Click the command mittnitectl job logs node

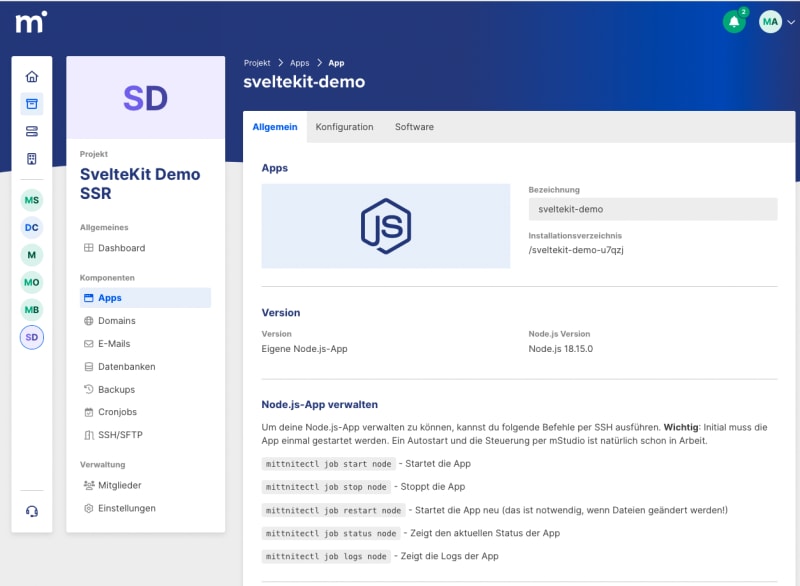point(326,556)
